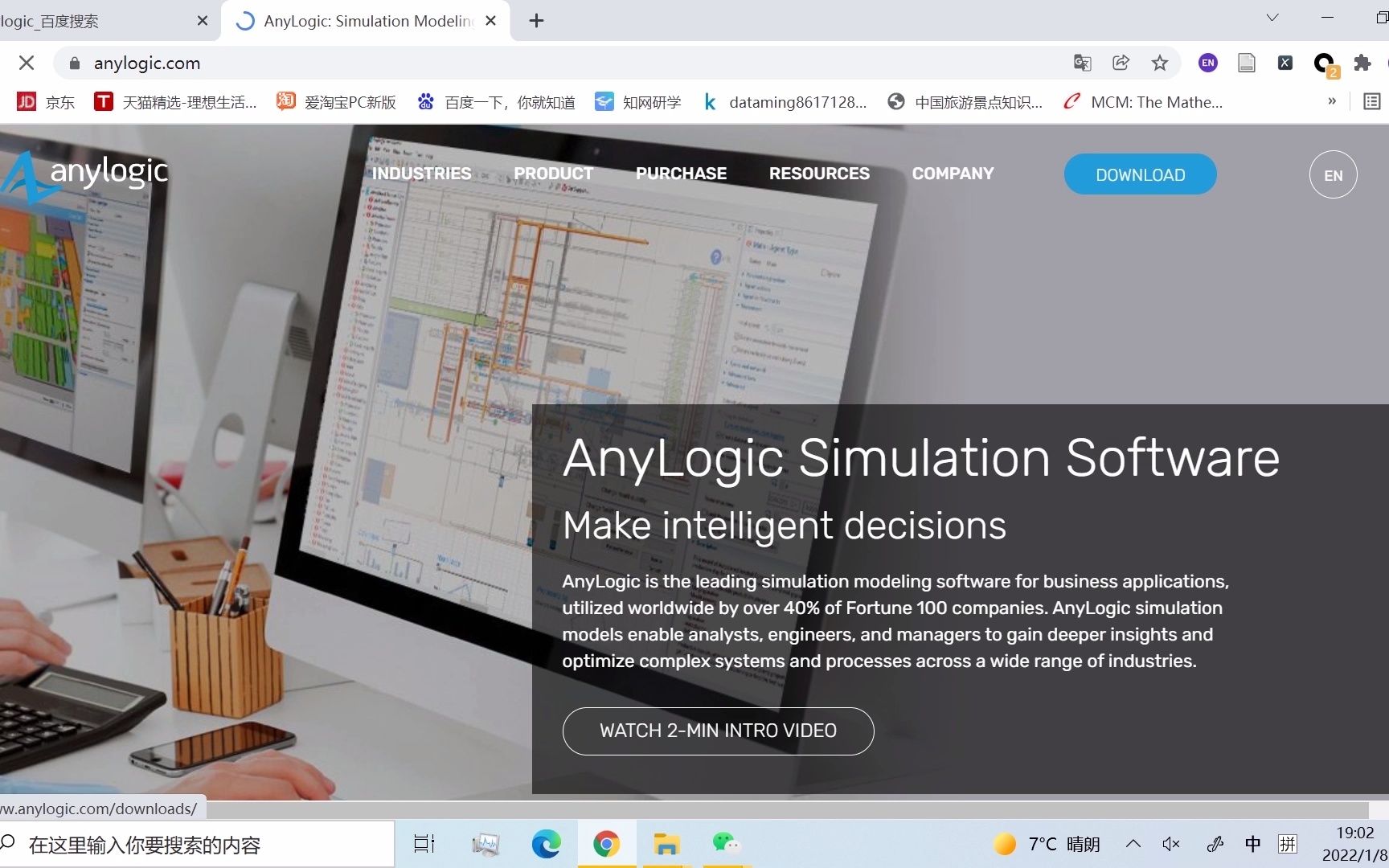Viewport: 1389px width, 868px height.
Task: Open the purple EN extension
Action: [x=1207, y=63]
